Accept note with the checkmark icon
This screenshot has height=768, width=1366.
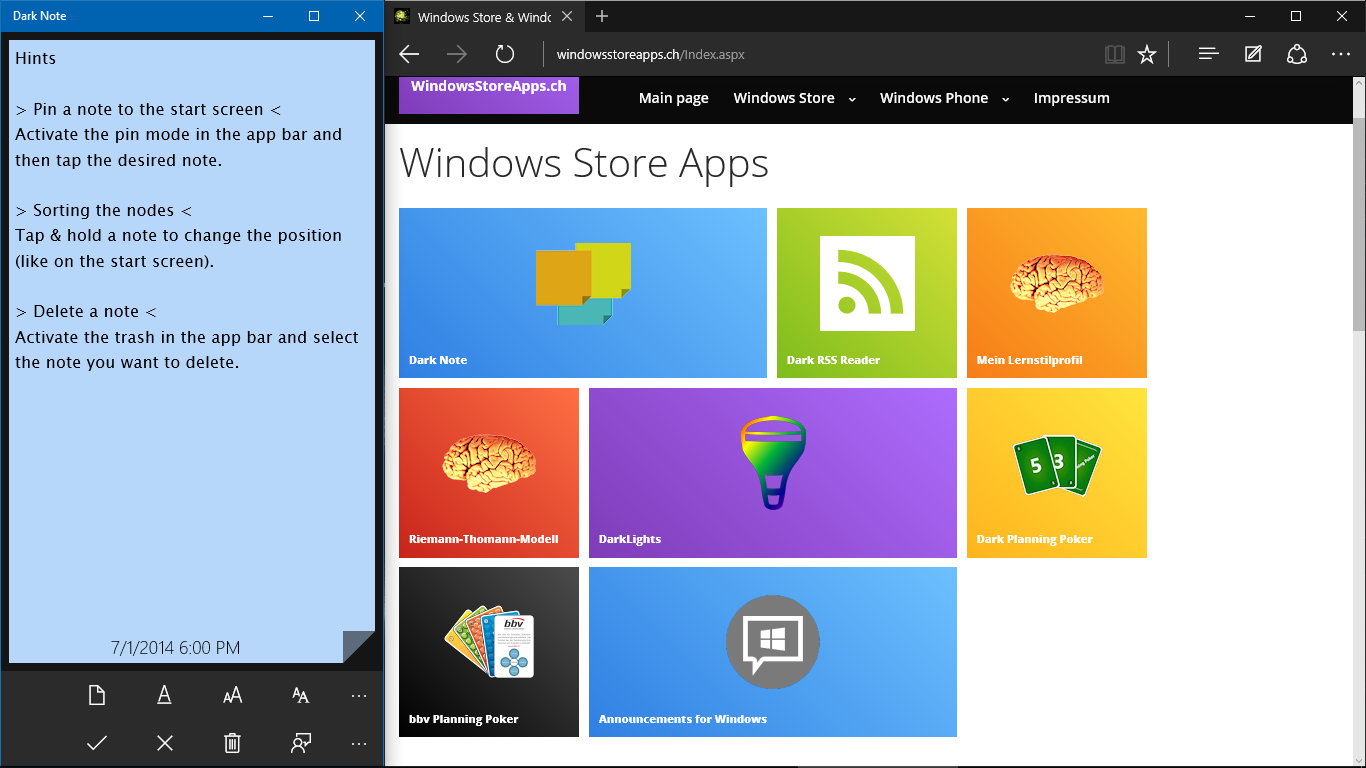[97, 743]
